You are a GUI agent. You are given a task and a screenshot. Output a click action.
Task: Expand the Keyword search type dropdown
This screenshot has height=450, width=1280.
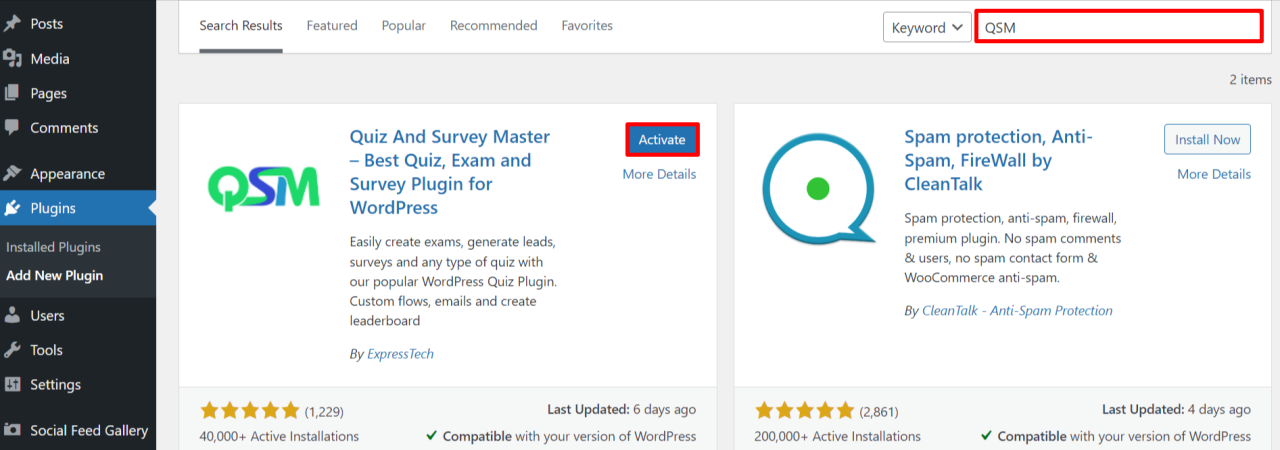click(927, 27)
